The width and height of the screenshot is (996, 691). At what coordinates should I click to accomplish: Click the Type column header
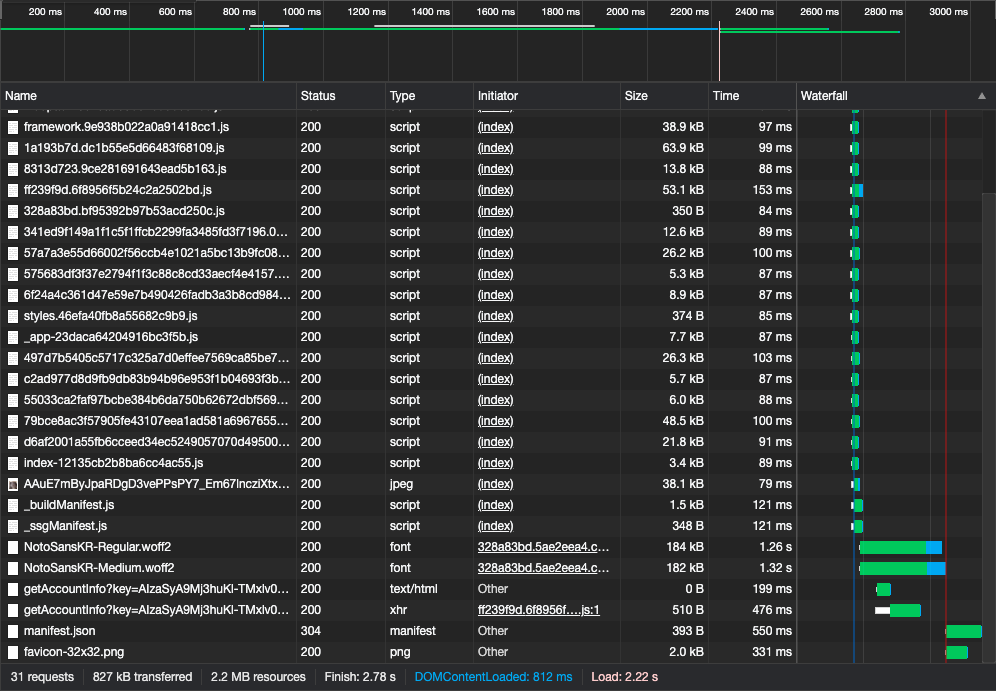[402, 96]
